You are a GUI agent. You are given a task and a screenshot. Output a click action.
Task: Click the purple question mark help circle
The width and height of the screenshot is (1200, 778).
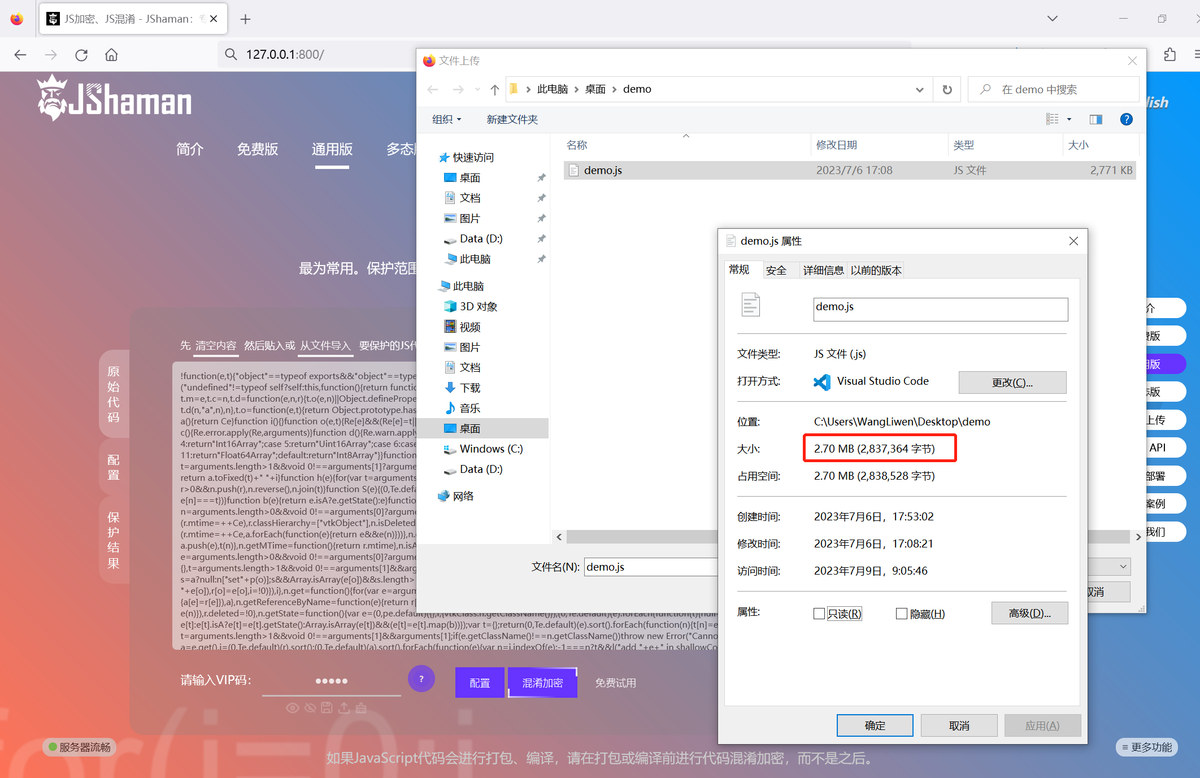pos(421,680)
